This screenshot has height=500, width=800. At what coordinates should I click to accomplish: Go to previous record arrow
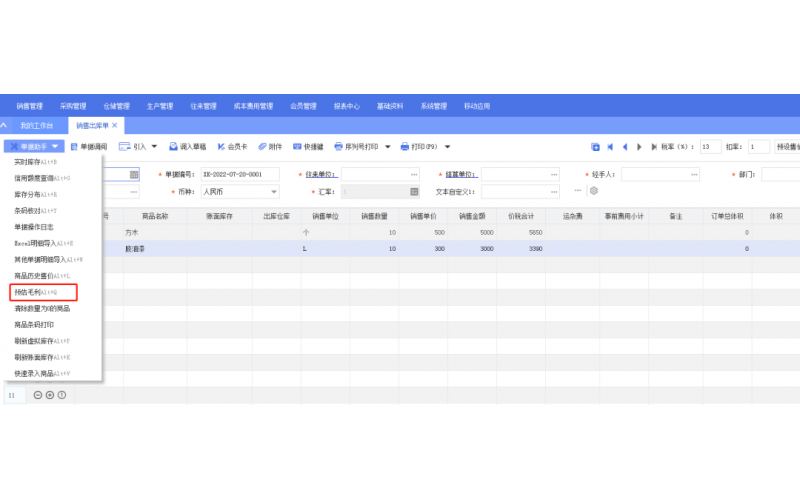pyautogui.click(x=624, y=147)
